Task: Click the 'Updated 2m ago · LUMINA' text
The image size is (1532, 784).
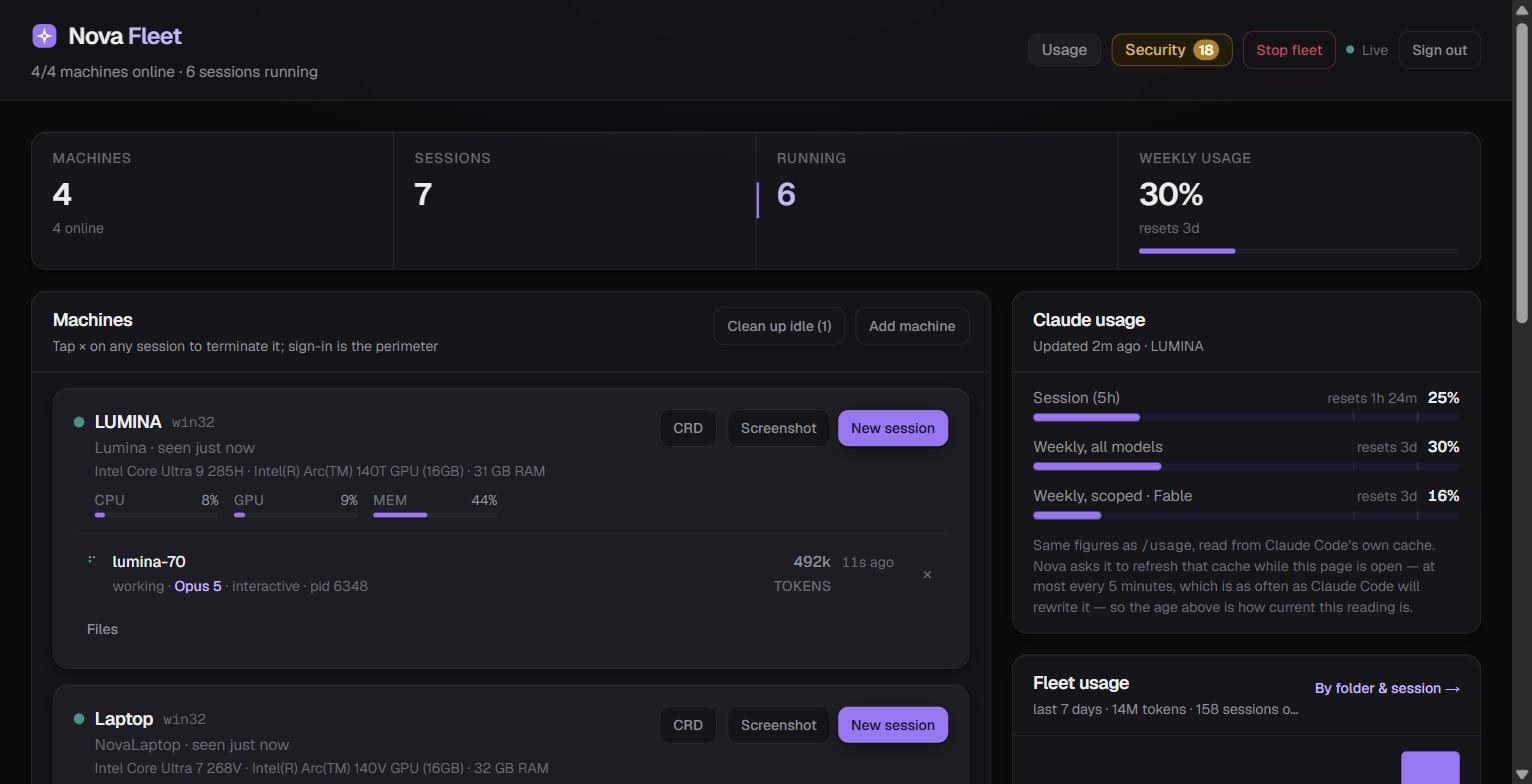Action: [x=1118, y=346]
